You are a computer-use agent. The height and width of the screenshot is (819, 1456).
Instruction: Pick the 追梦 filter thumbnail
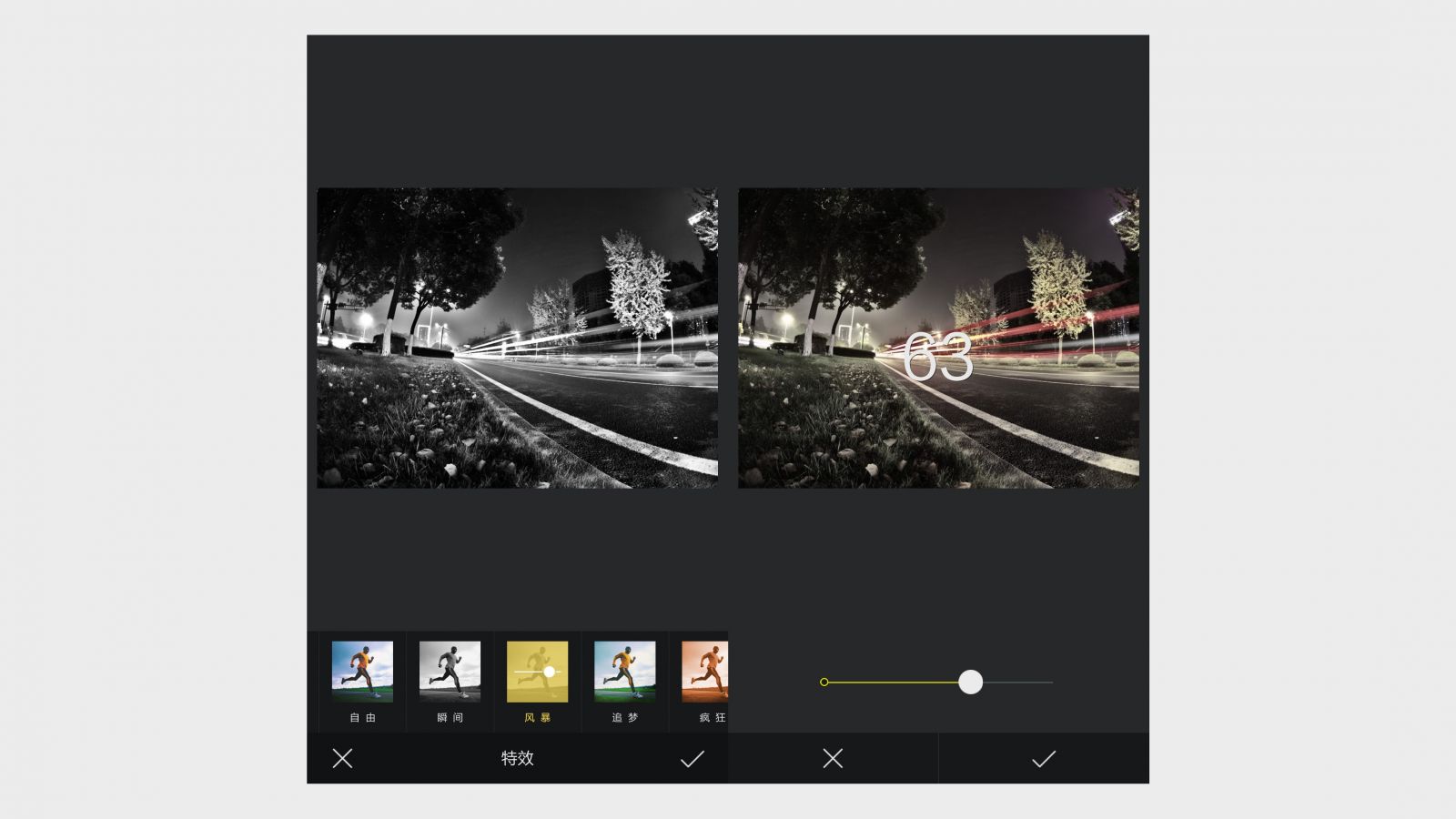coord(624,672)
